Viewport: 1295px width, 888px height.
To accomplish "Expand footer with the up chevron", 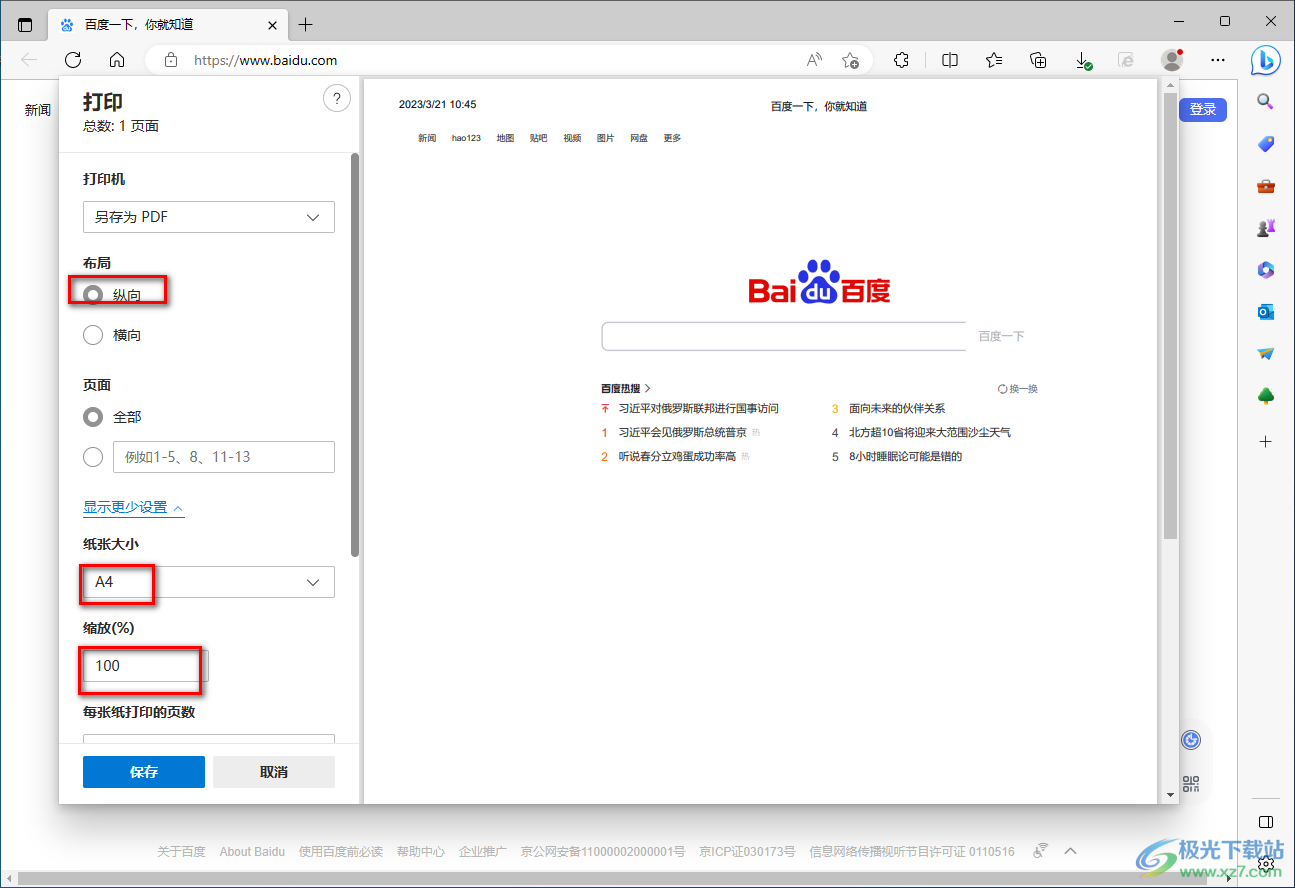I will tap(1070, 851).
